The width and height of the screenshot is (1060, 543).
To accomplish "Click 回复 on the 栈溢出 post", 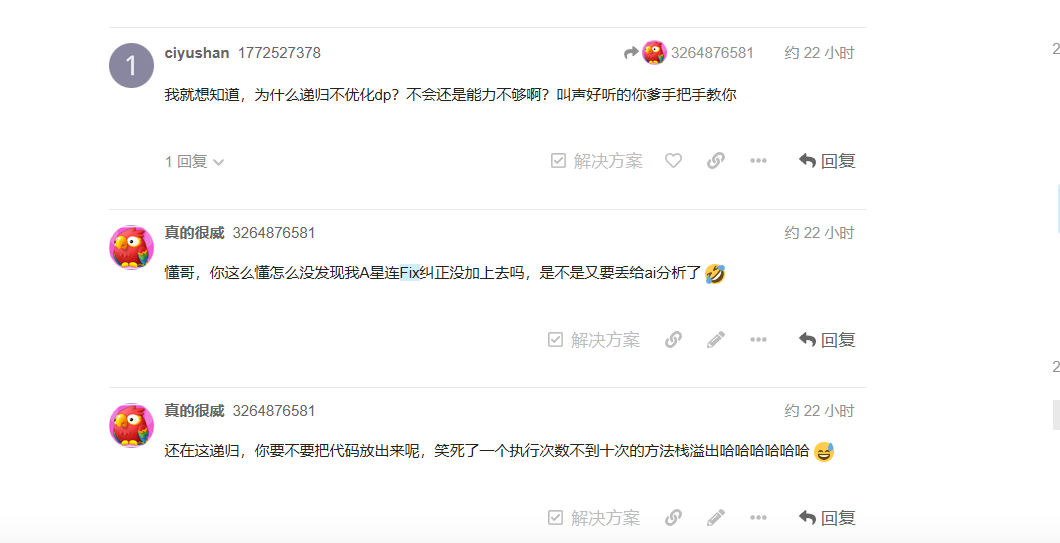I will pyautogui.click(x=827, y=518).
